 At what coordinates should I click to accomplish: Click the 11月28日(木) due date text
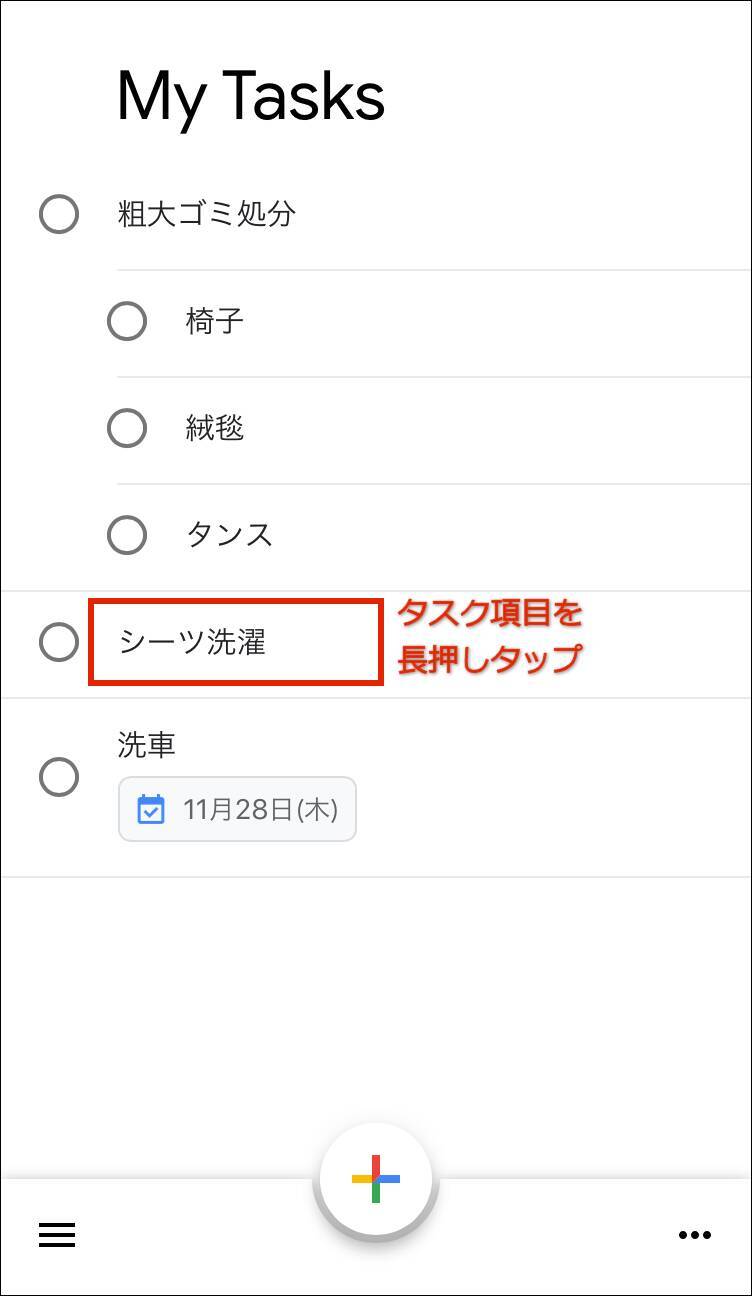pos(260,809)
